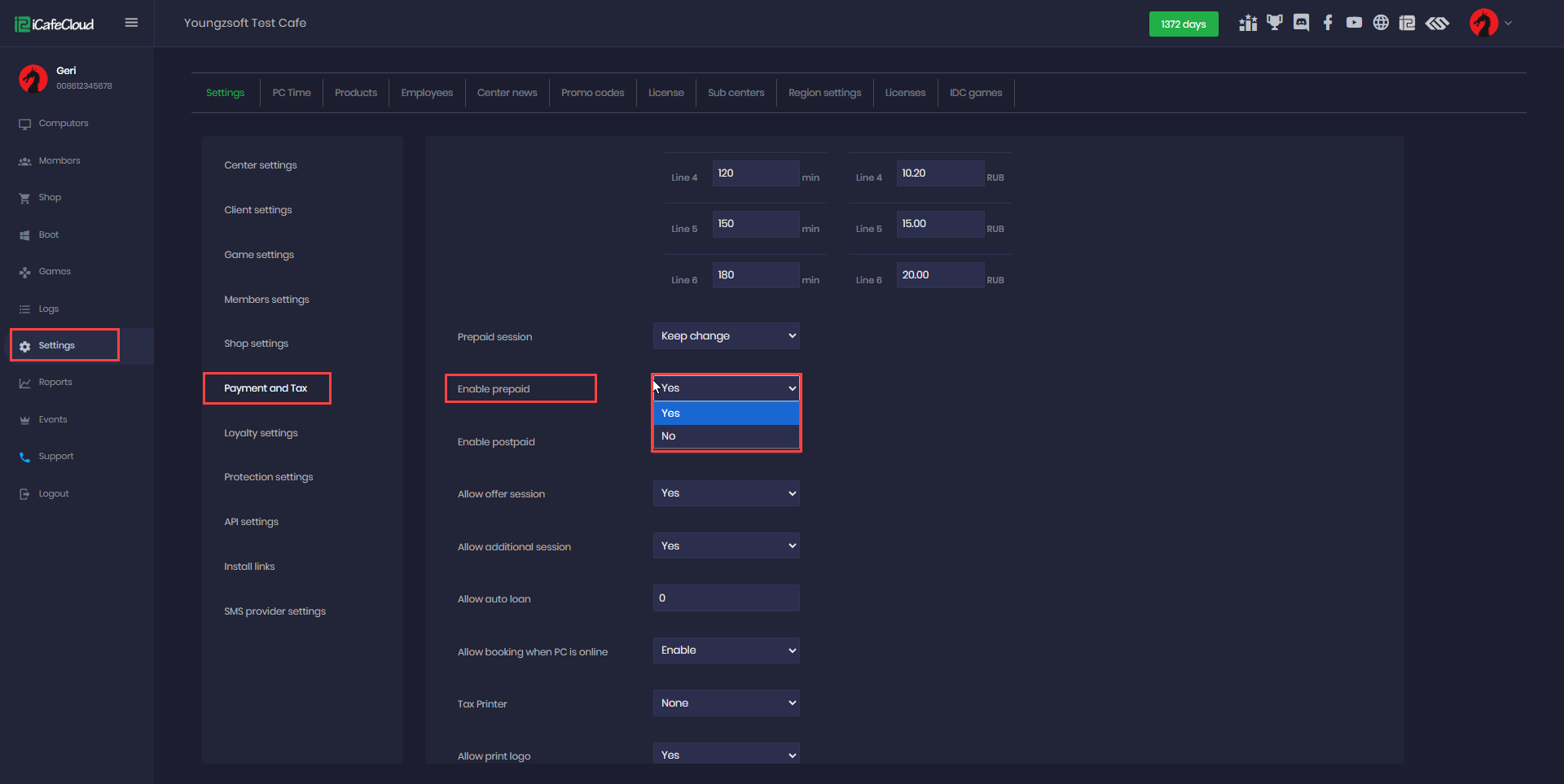The image size is (1564, 784).
Task: Open the star rankings icon
Action: (x=1247, y=23)
